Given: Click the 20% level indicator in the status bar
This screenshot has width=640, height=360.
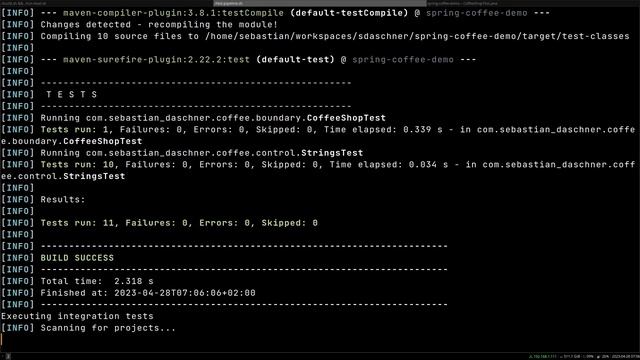Looking at the screenshot, I should (x=603, y=356).
